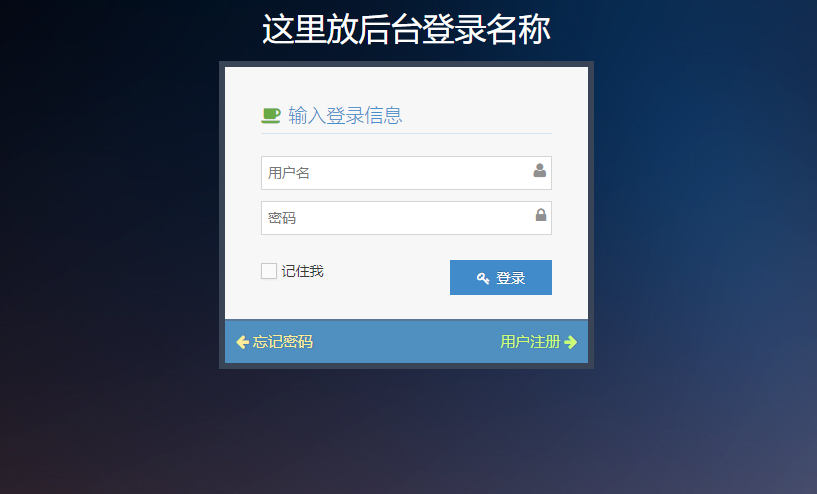Focus the 用户名 input field

(x=406, y=173)
